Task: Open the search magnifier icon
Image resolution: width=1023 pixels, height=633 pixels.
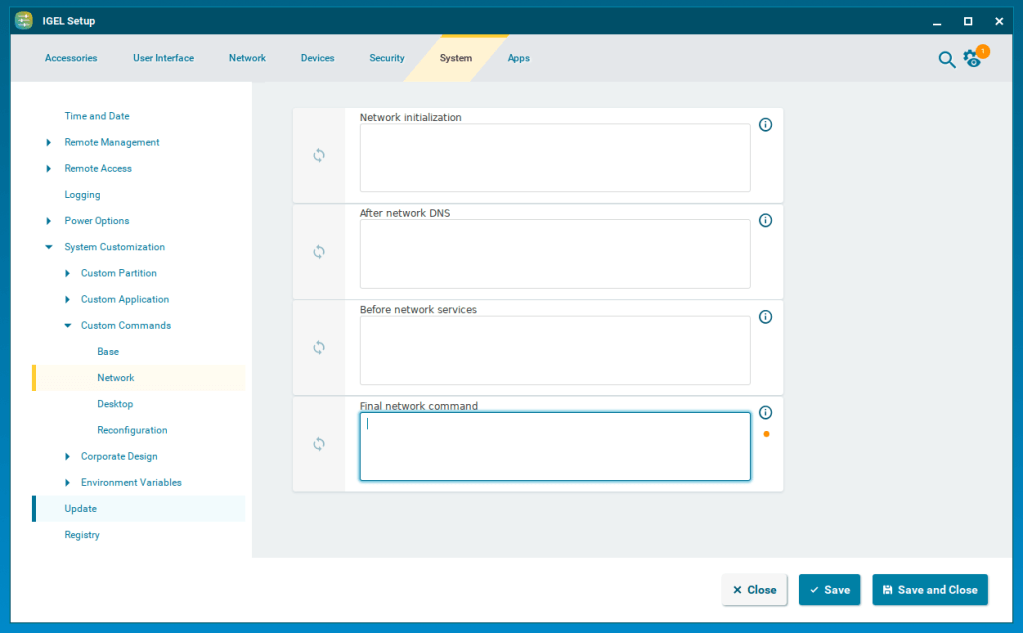Action: pos(946,59)
